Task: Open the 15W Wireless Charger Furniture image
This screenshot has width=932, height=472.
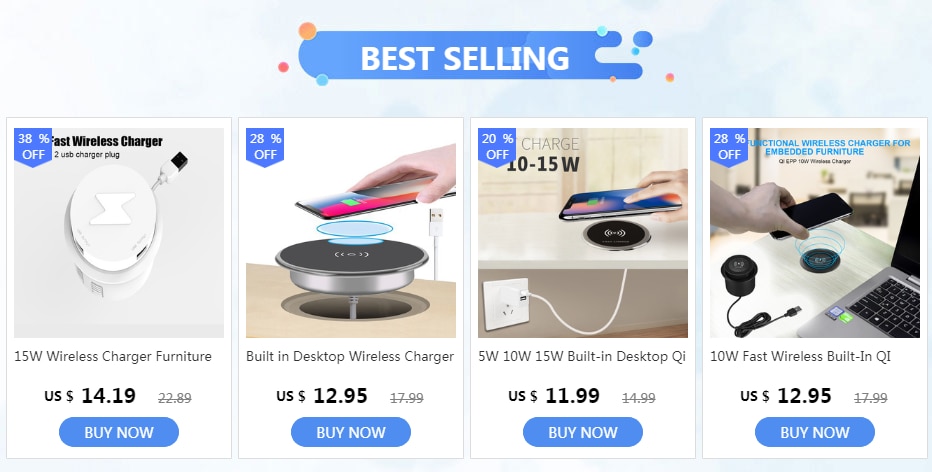Action: 119,233
